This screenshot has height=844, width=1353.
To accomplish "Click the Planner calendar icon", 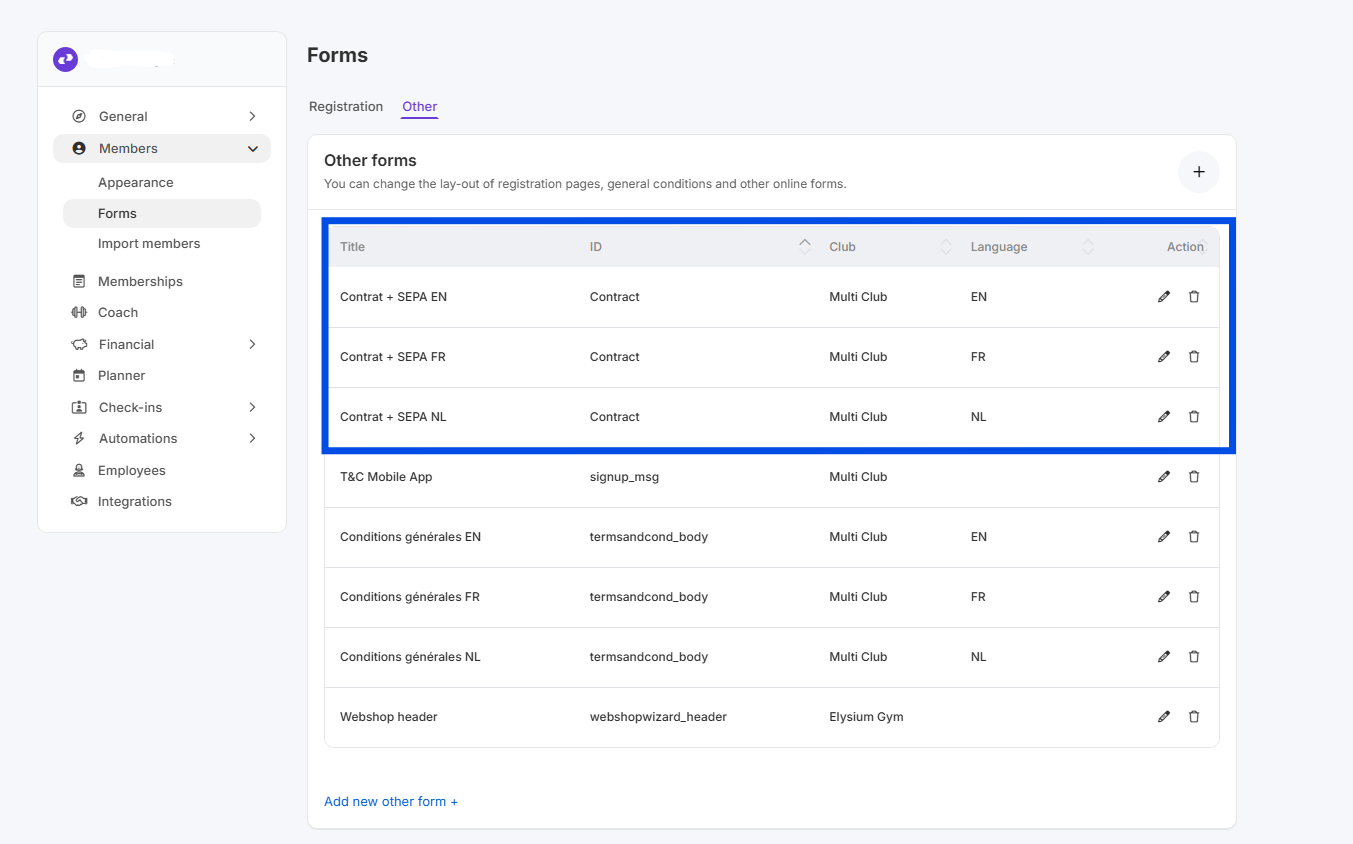I will pos(79,376).
